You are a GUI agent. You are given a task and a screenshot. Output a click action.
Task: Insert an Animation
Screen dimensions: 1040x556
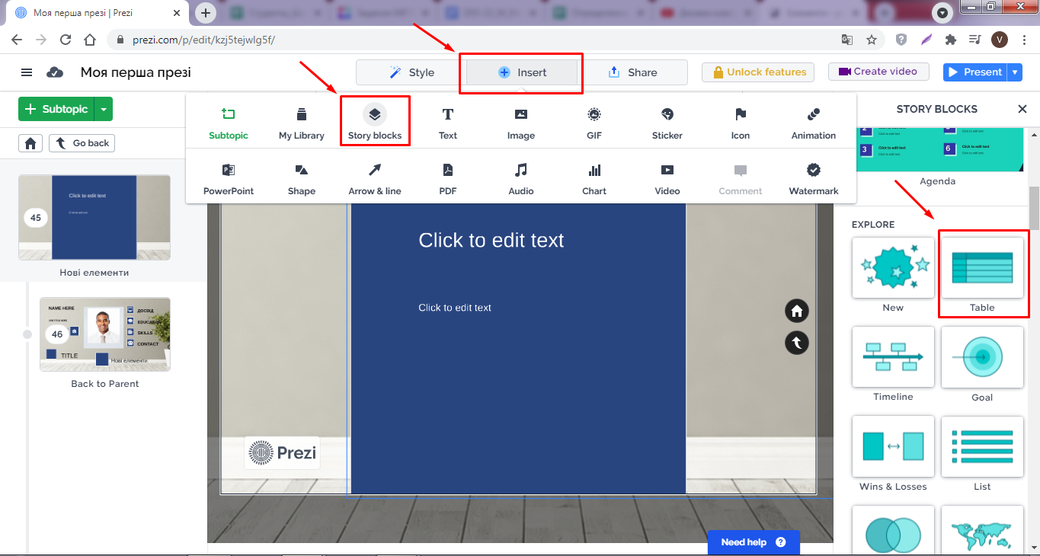[x=813, y=124]
